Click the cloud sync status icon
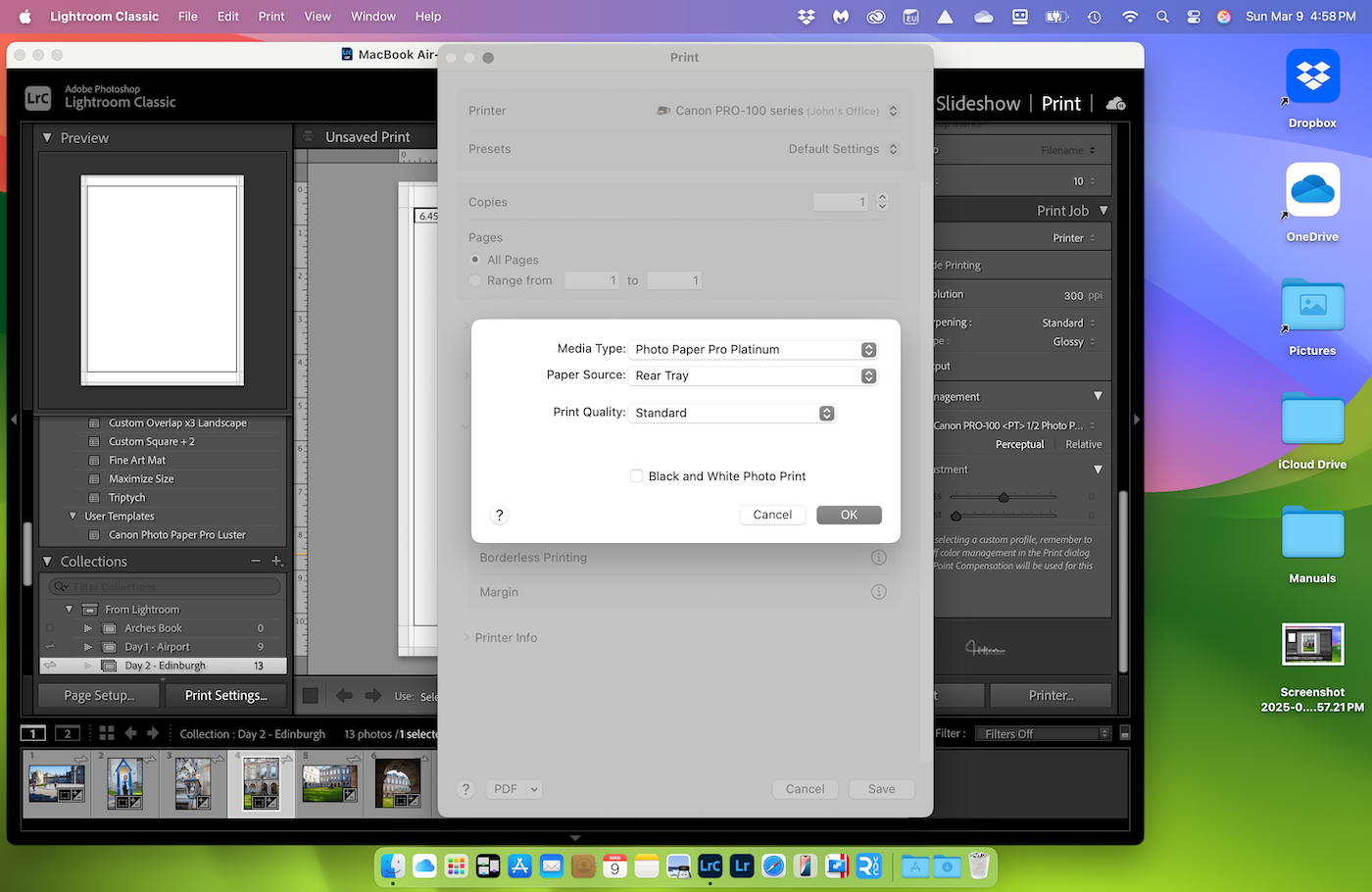This screenshot has width=1372, height=892. (1115, 103)
